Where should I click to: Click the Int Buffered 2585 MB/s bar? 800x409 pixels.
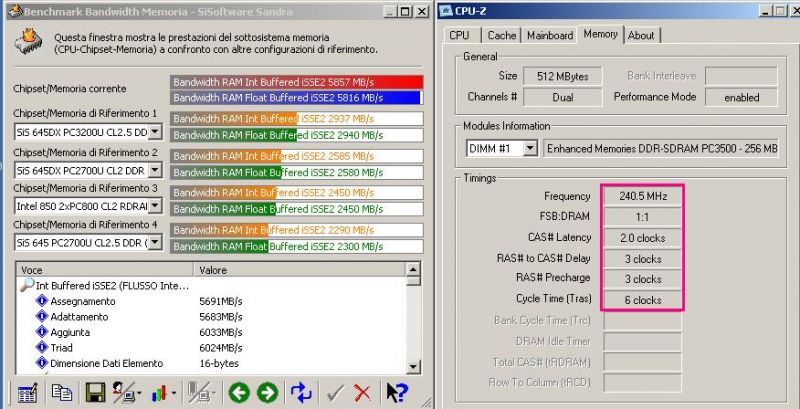(x=296, y=156)
